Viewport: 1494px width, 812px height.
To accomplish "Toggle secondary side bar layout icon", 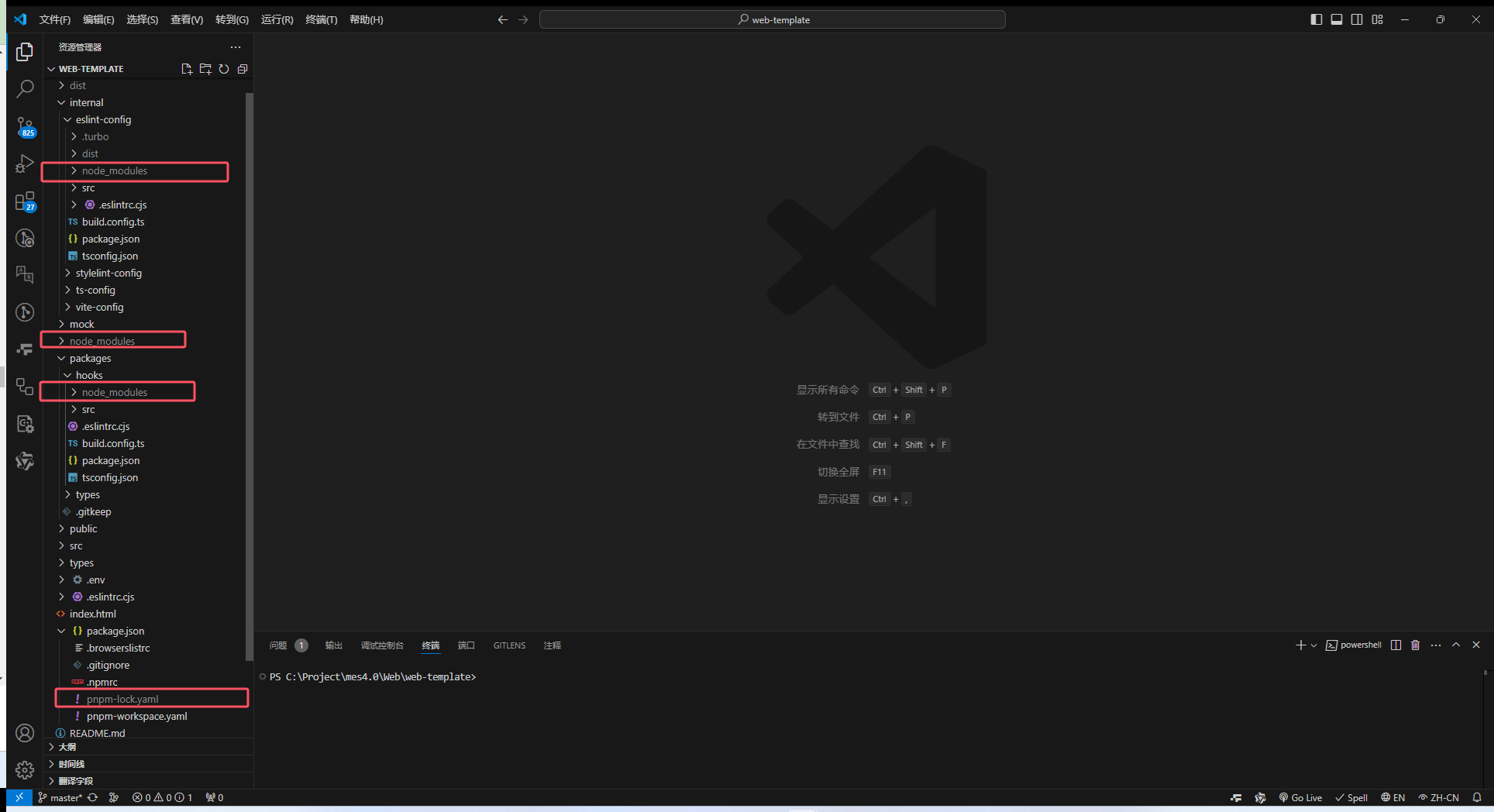I will tap(1357, 19).
